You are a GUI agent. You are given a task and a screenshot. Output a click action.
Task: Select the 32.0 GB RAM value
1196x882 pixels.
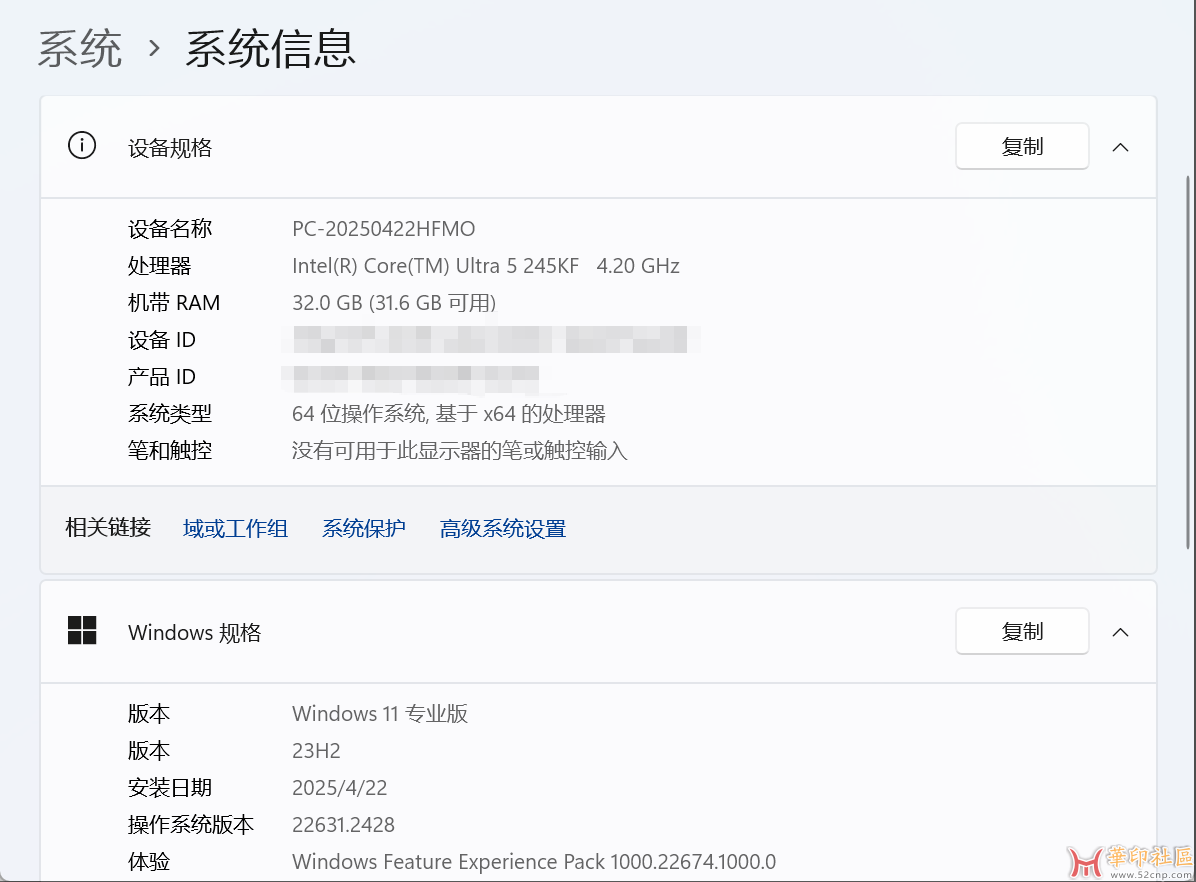tap(394, 303)
